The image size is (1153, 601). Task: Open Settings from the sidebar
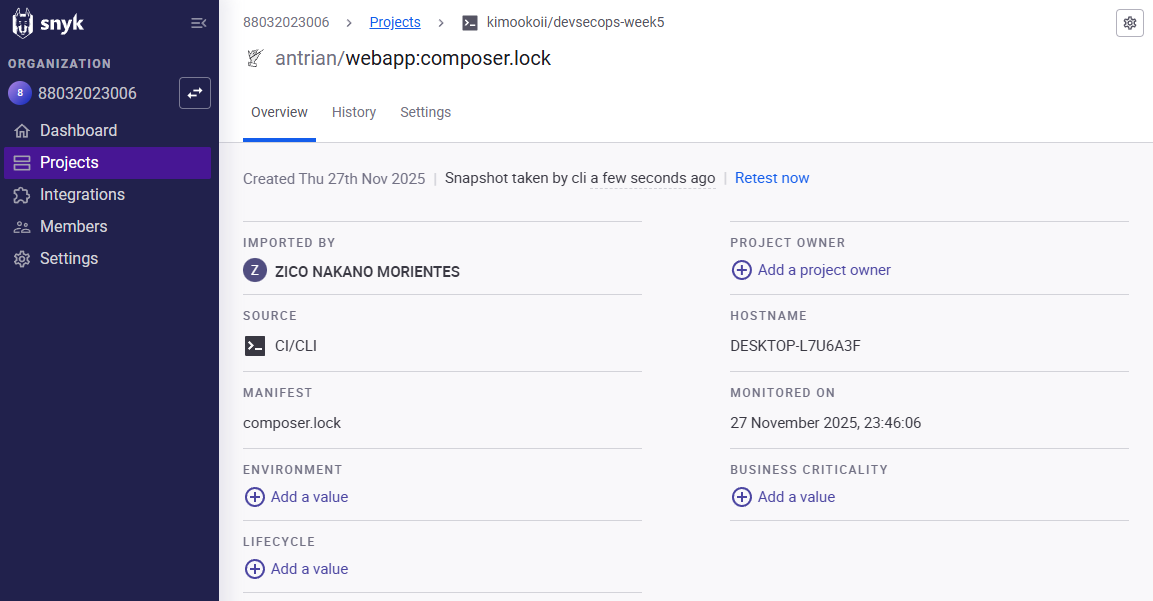click(x=69, y=259)
